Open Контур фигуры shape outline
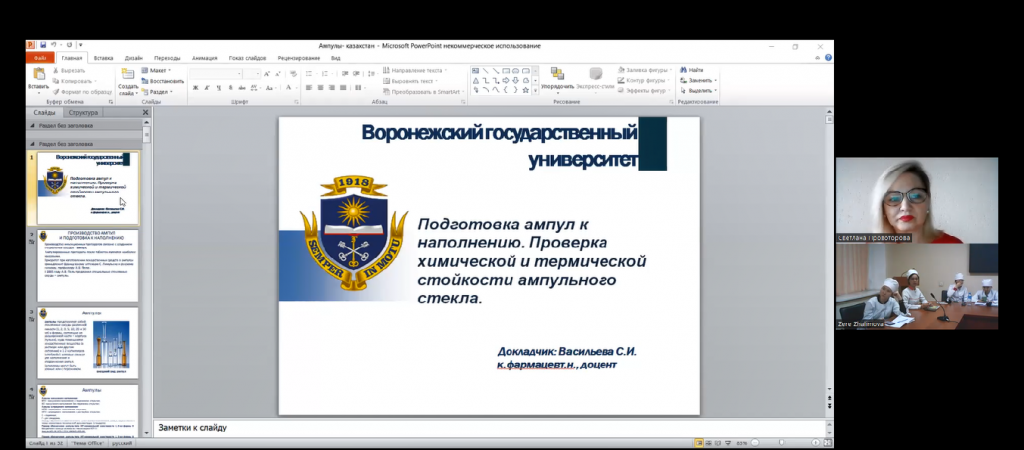Image resolution: width=1024 pixels, height=450 pixels. pos(645,81)
